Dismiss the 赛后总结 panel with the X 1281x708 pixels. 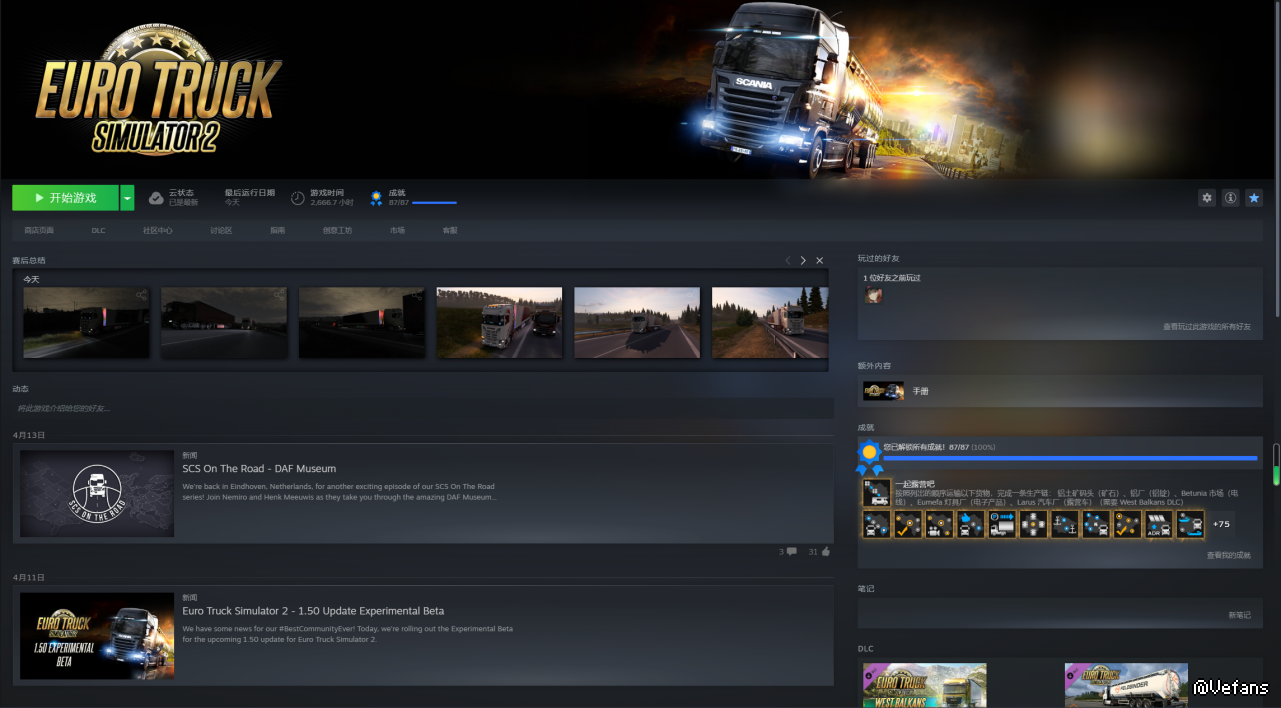[820, 260]
